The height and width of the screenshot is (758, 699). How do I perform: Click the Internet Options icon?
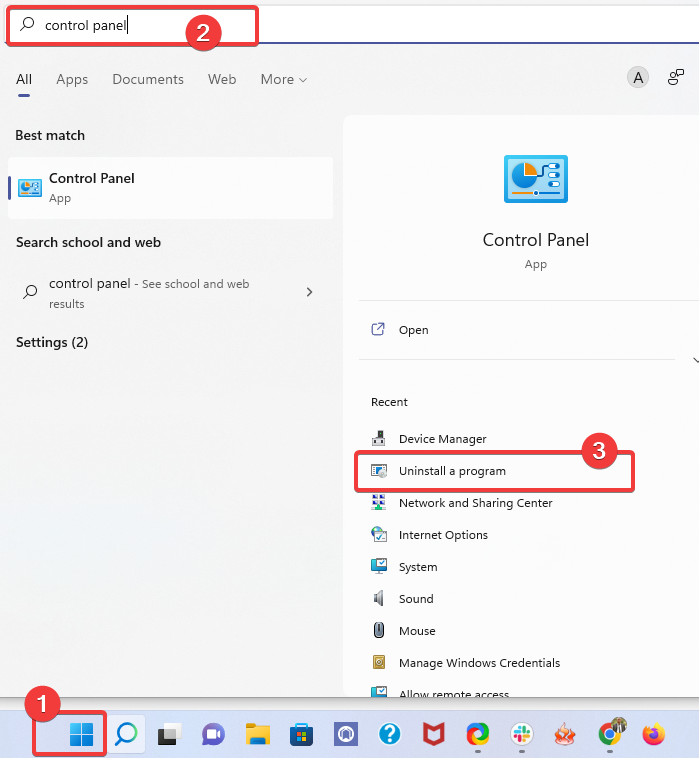[x=379, y=534]
